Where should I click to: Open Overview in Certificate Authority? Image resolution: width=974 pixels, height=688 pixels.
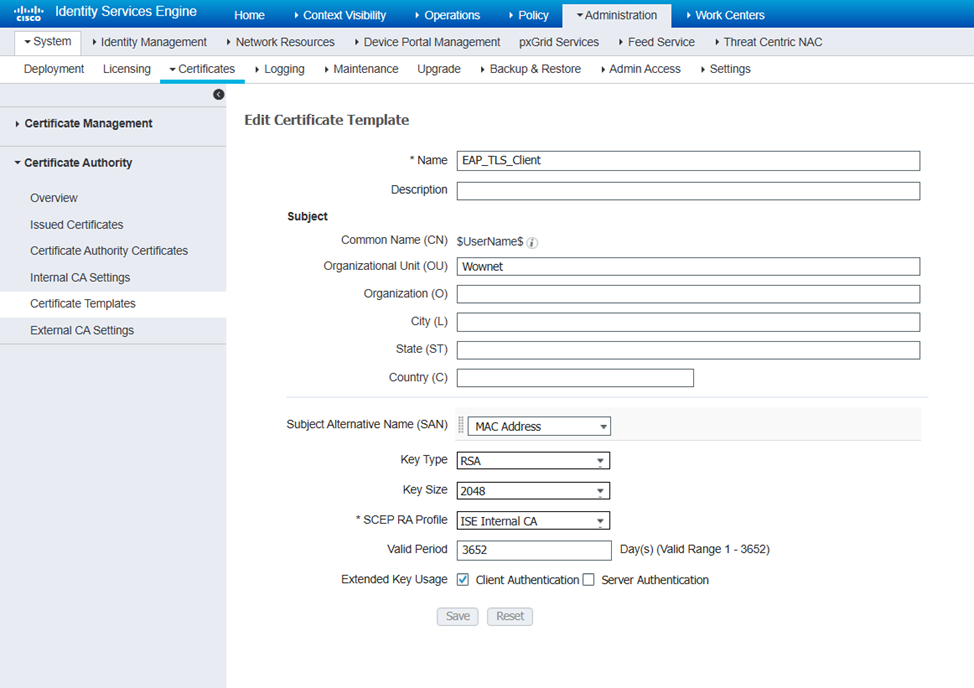pyautogui.click(x=54, y=198)
